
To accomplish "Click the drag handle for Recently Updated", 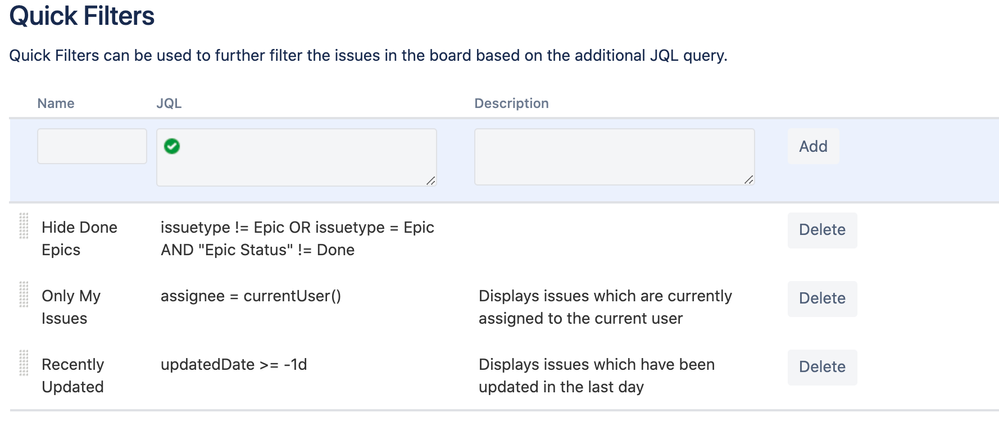I will (x=24, y=364).
